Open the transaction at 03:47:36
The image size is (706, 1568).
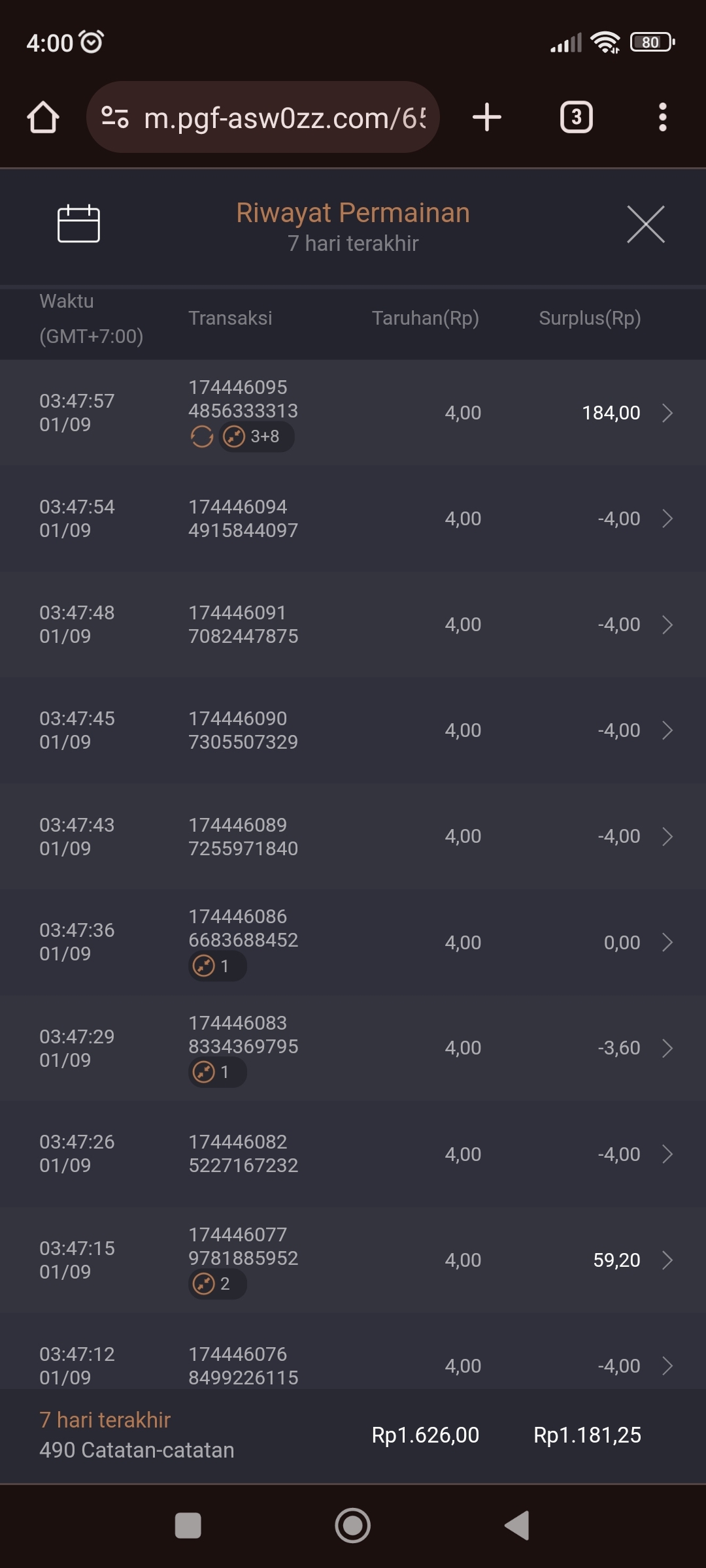click(x=353, y=942)
